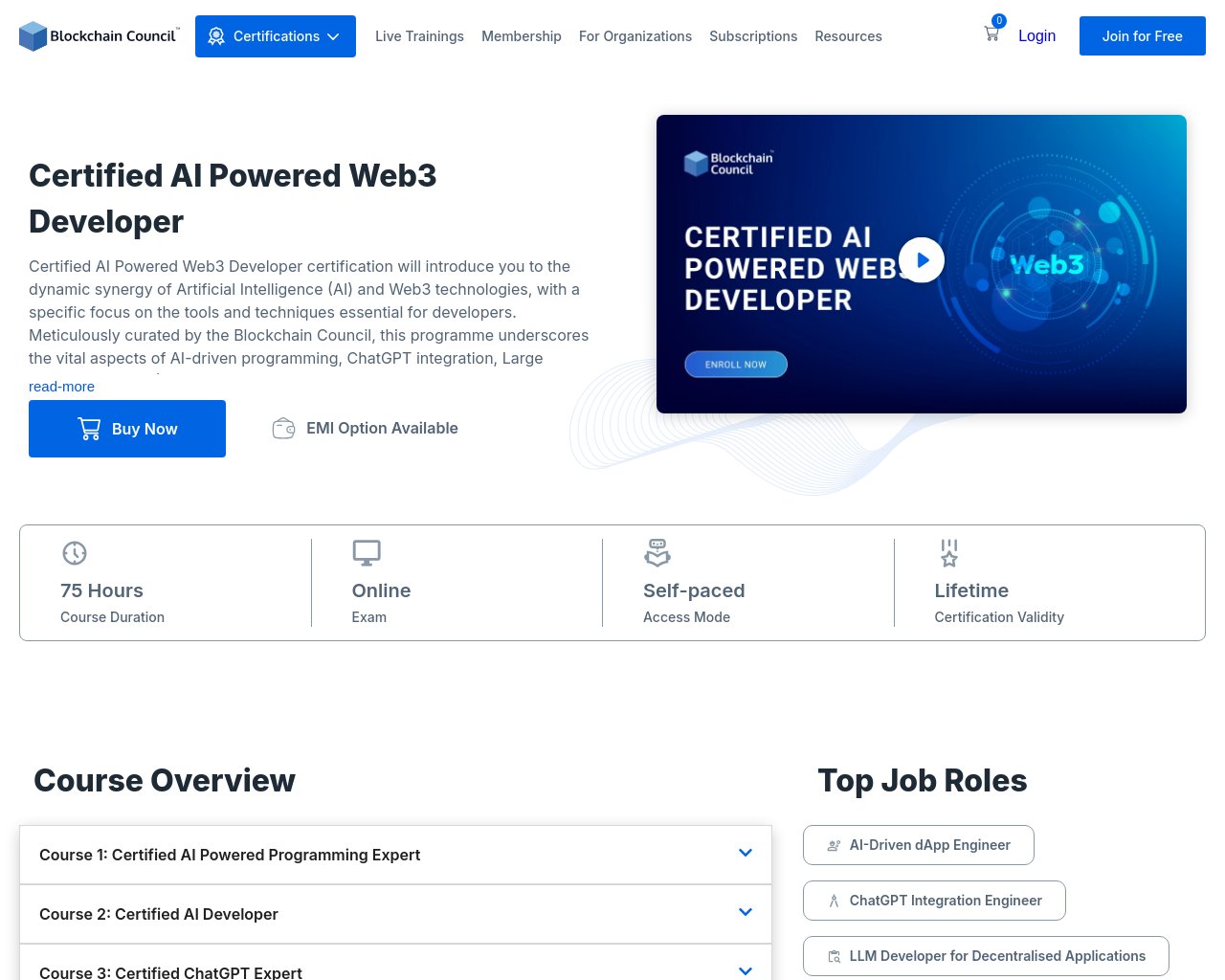Screen dimensions: 1225x980
Task: Select the AI-Driven dApp Engineer job role
Action: 919,845
